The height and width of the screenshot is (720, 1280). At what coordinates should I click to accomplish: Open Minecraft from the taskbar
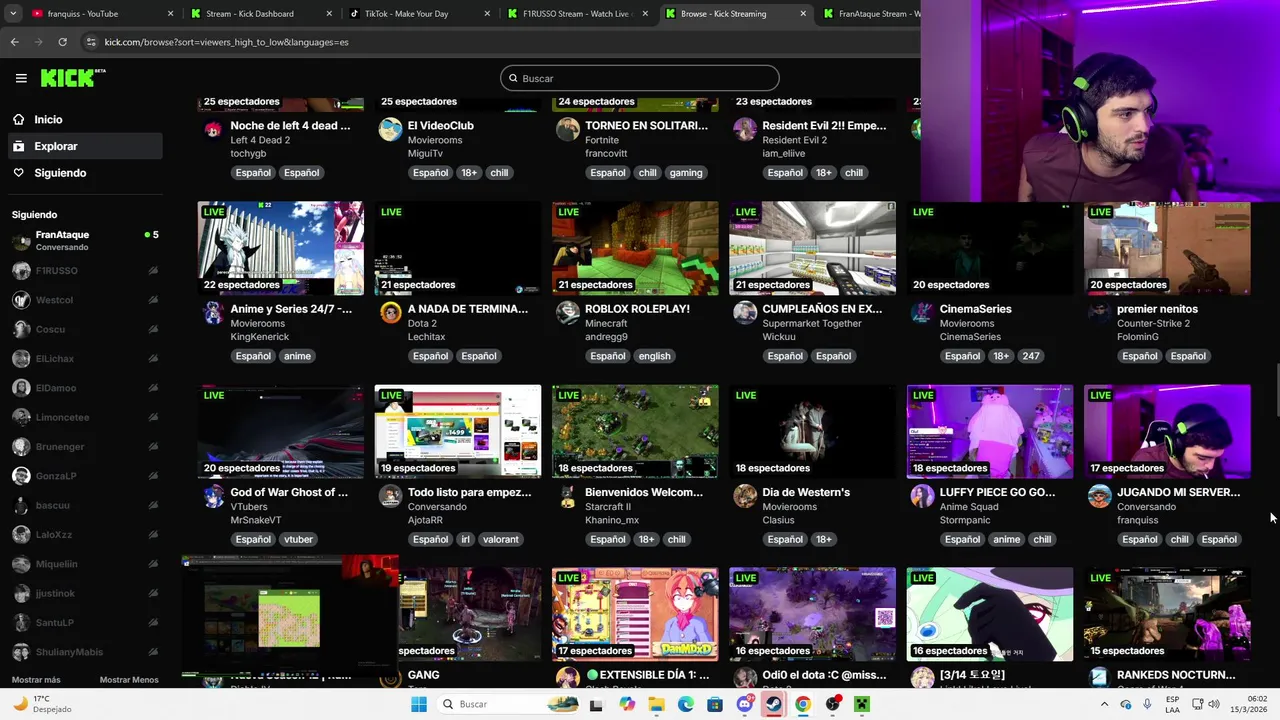(861, 704)
